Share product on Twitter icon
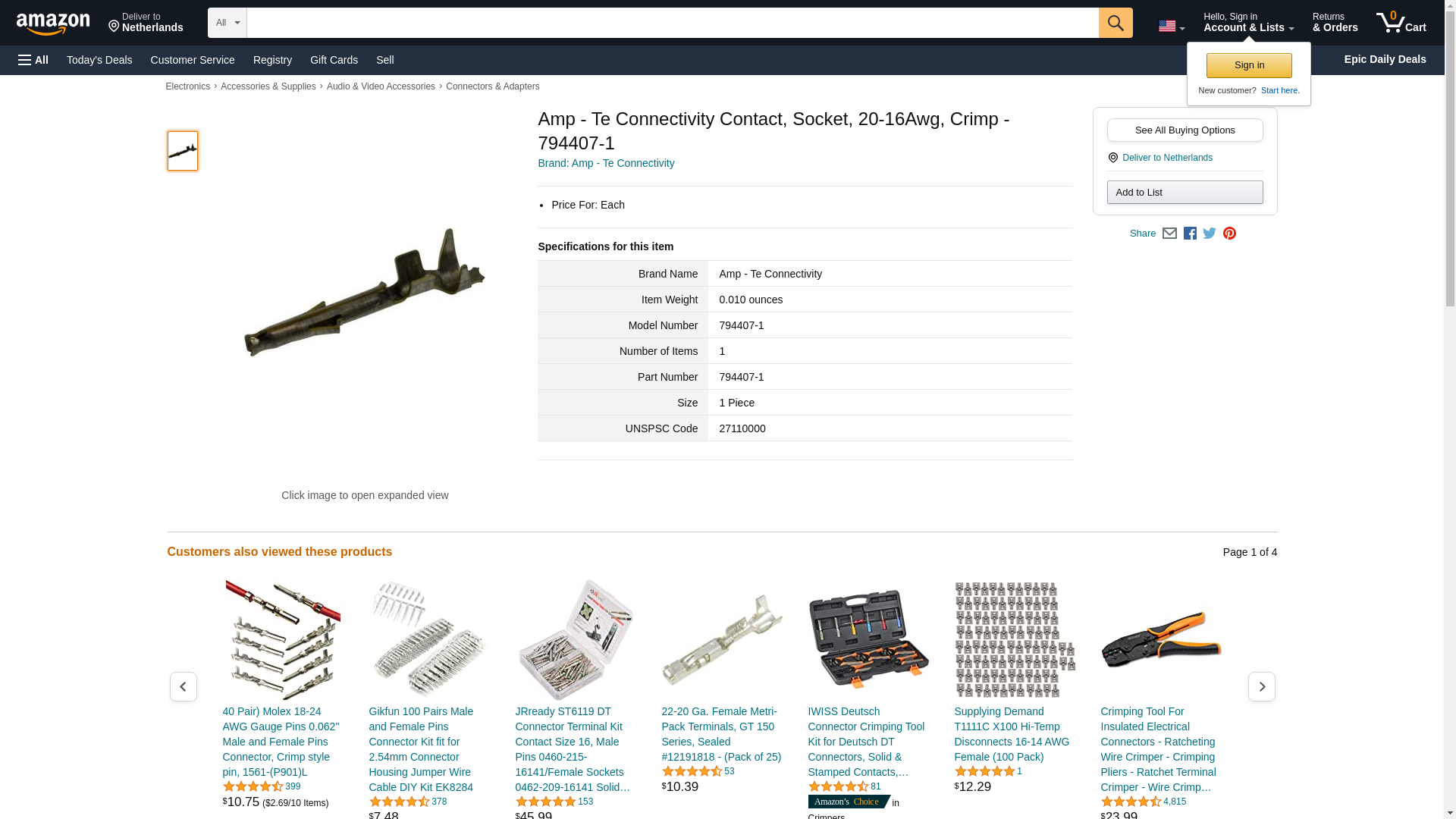 pyautogui.click(x=1210, y=234)
